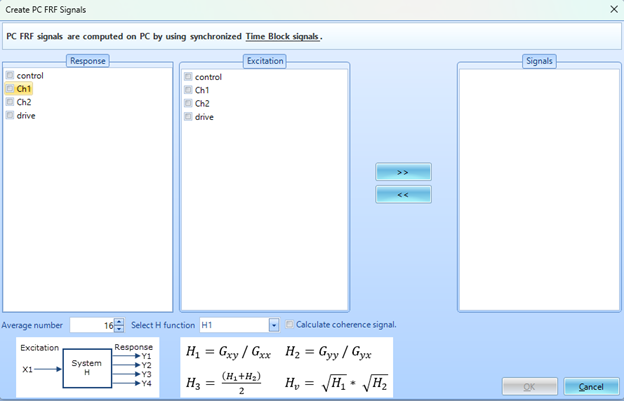This screenshot has height=401, width=624.
Task: Check the drive checkbox in Response list
Action: (10, 115)
